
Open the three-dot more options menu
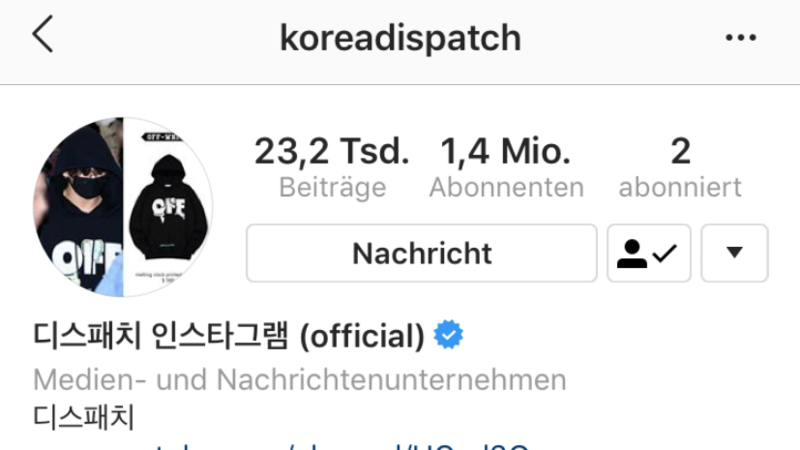point(740,37)
